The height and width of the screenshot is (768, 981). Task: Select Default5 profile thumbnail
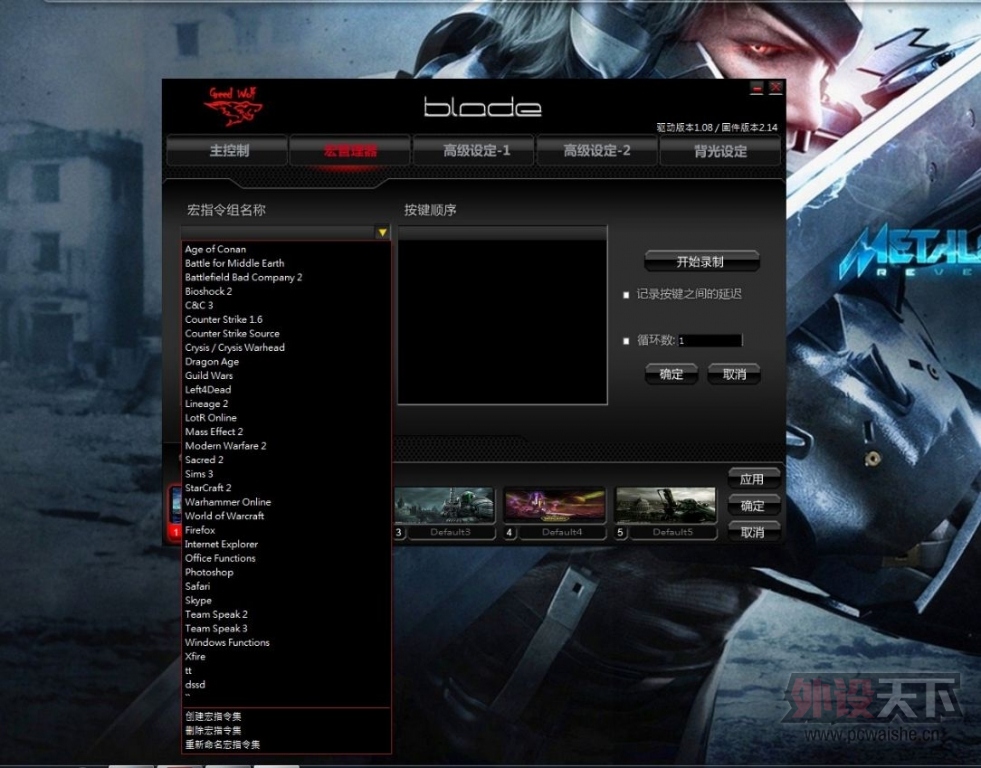pos(666,505)
